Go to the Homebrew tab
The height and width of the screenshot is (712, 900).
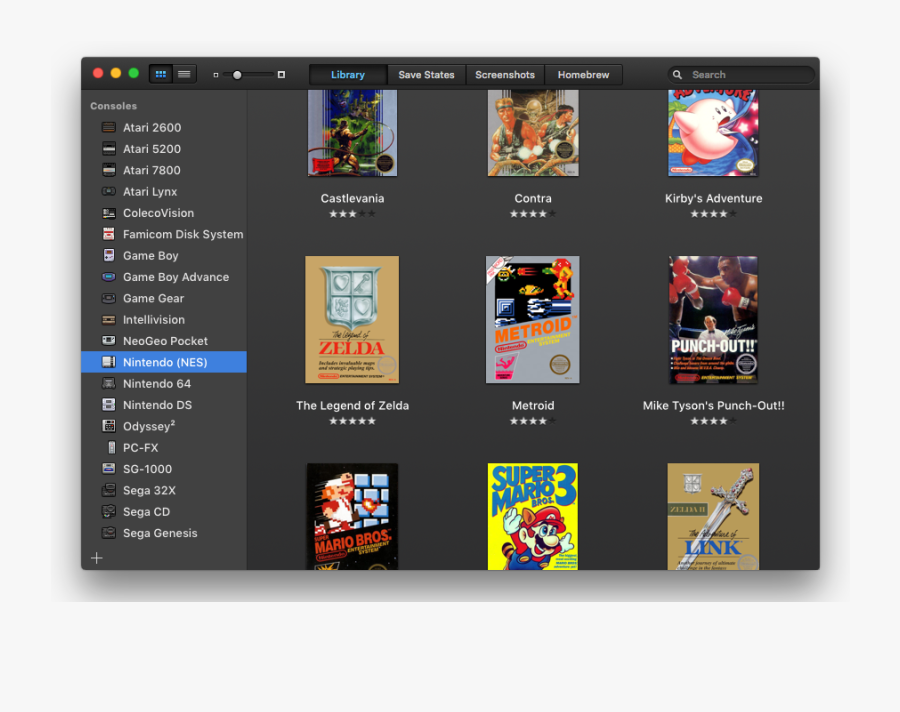(x=583, y=75)
